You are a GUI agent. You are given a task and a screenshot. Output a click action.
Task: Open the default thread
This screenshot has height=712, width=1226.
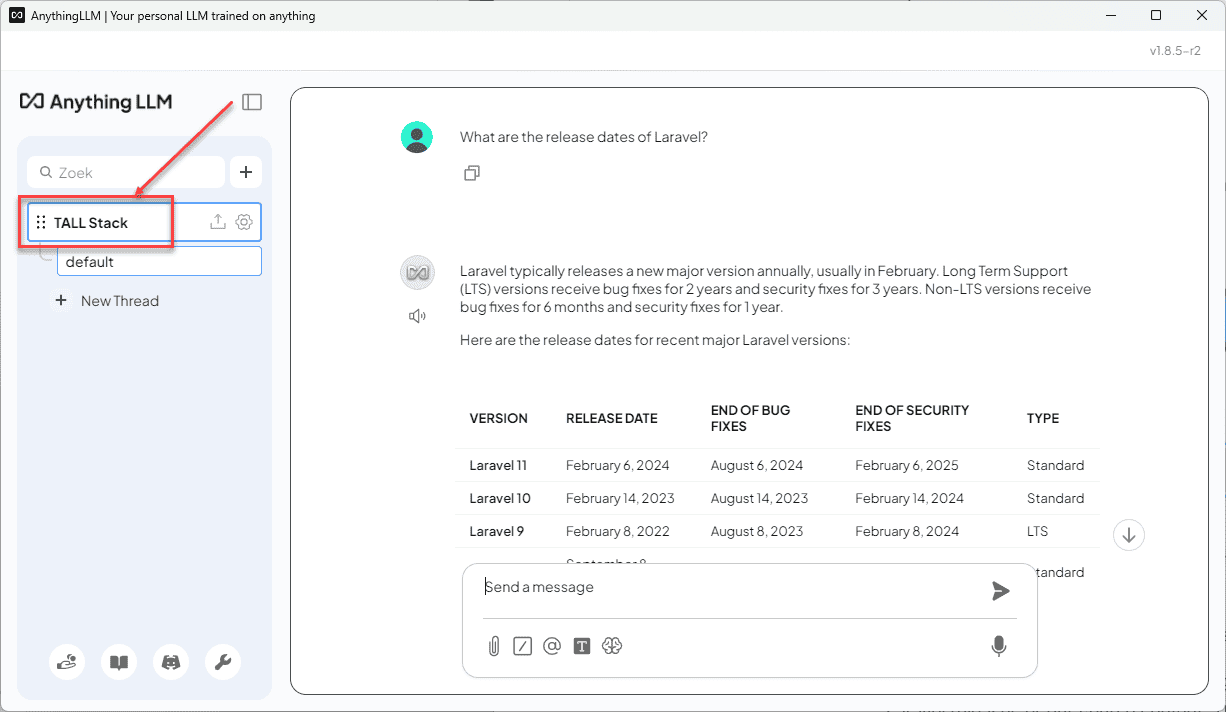coord(159,262)
